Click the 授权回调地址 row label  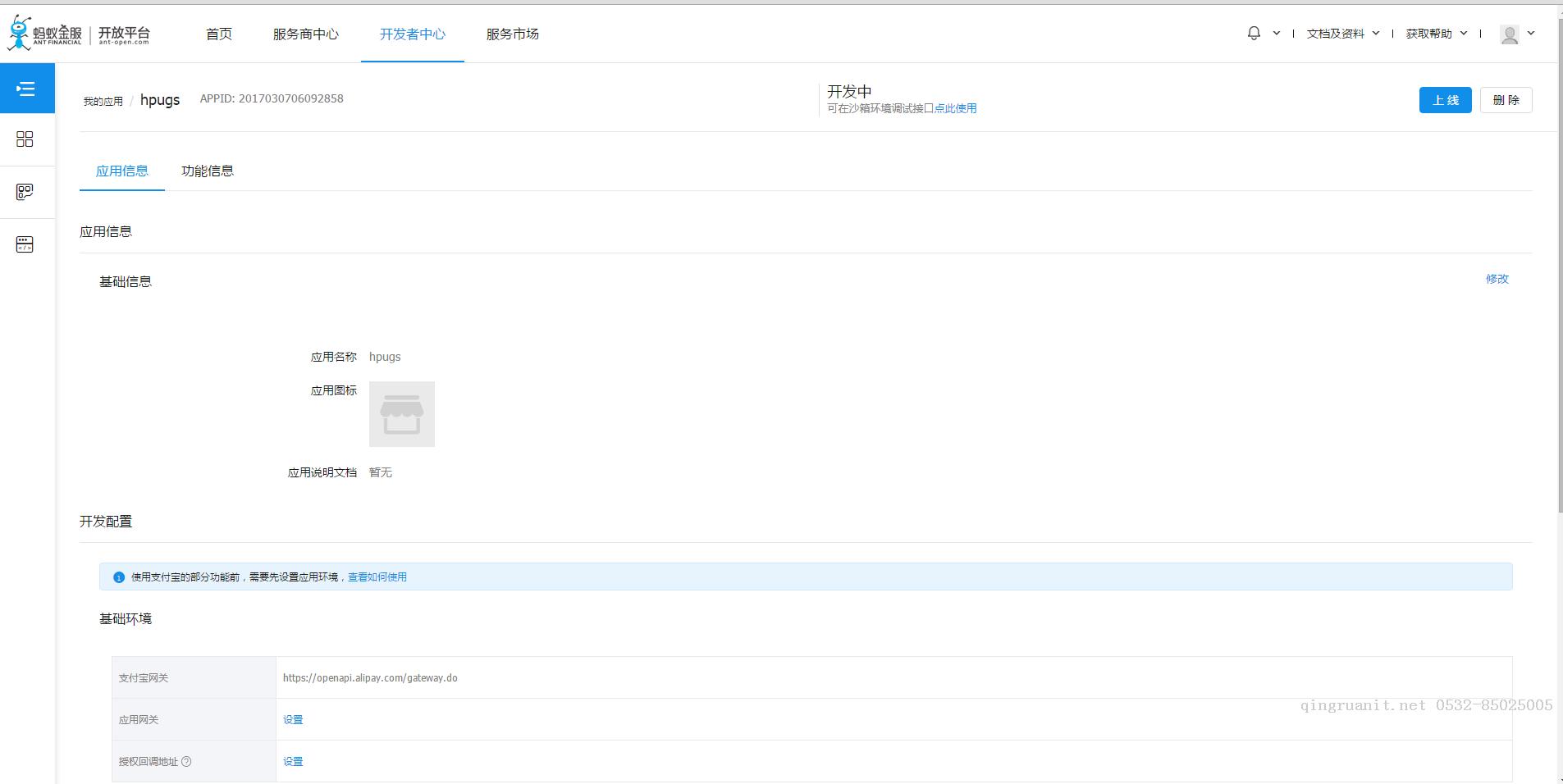click(x=149, y=762)
